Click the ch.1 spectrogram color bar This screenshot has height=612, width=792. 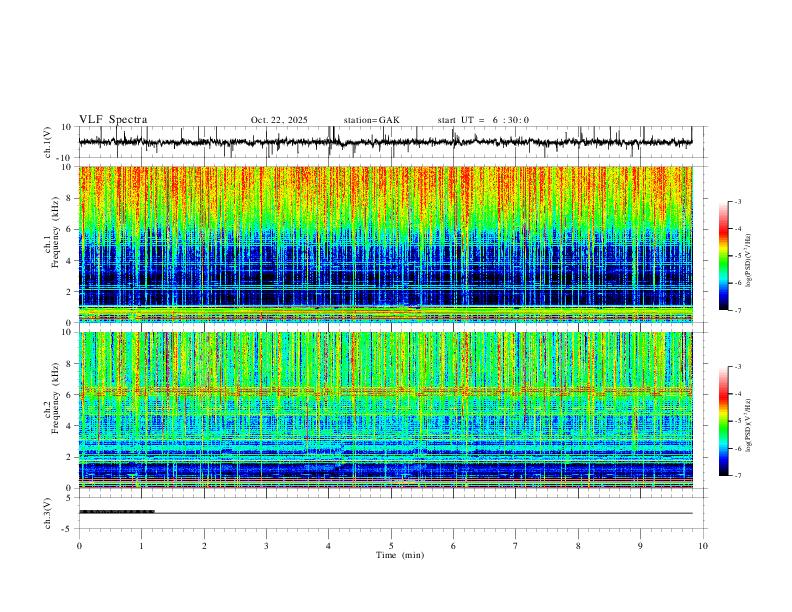click(724, 255)
